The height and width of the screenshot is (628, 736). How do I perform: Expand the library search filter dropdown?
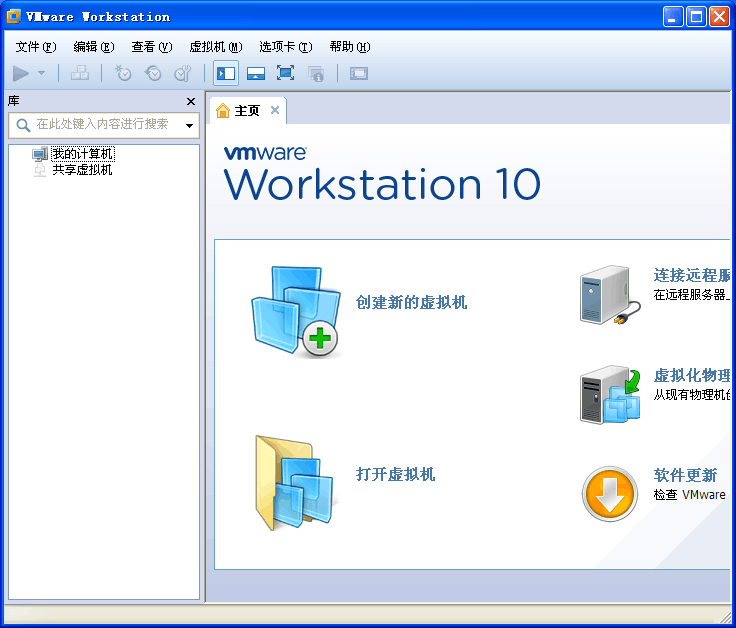click(189, 125)
